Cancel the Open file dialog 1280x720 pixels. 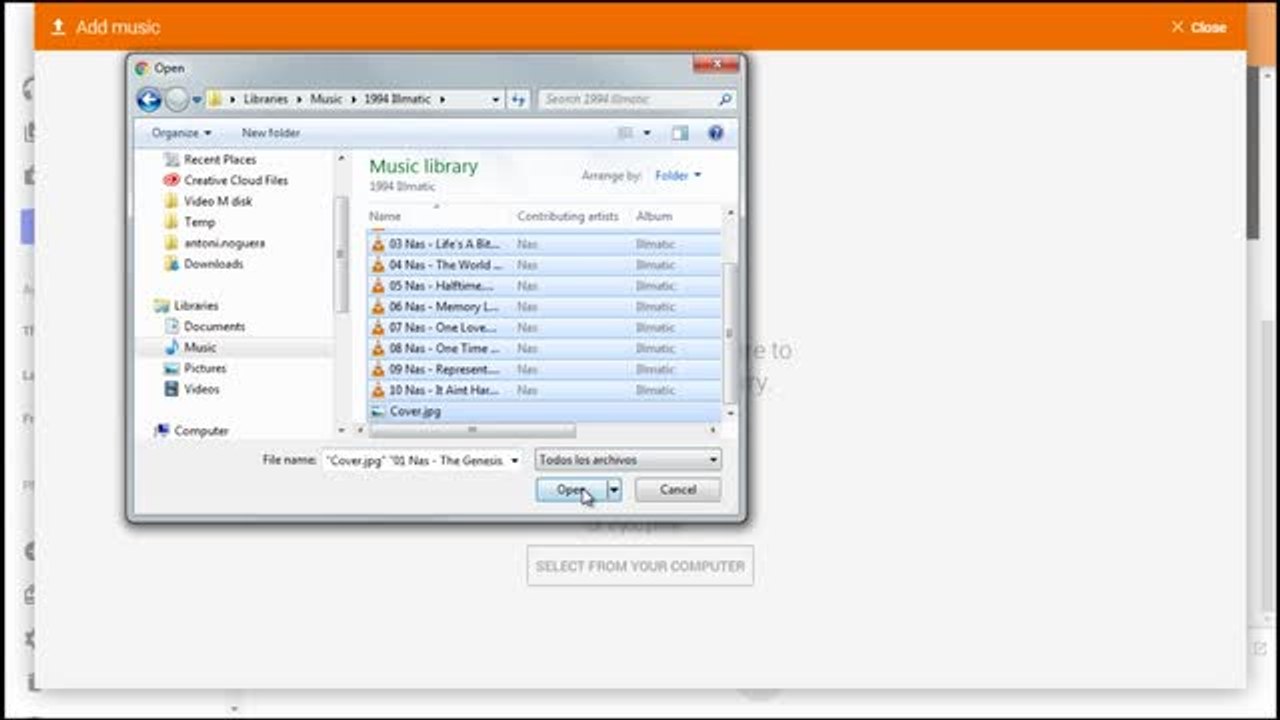point(678,490)
